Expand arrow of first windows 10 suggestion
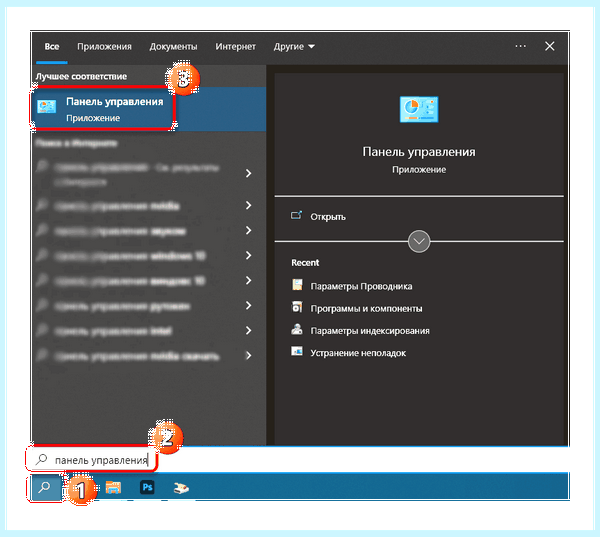The height and width of the screenshot is (537, 600). click(249, 255)
